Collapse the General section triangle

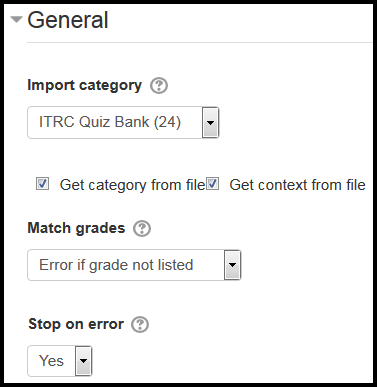(x=16, y=19)
